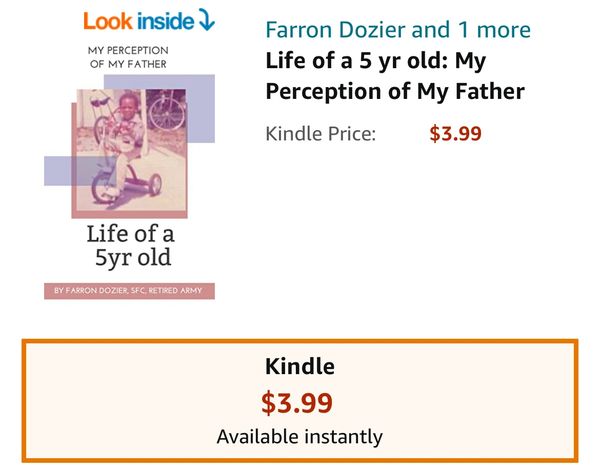Click the "Kindle Price:" label
Image resolution: width=600 pixels, height=471 pixels.
320,133
